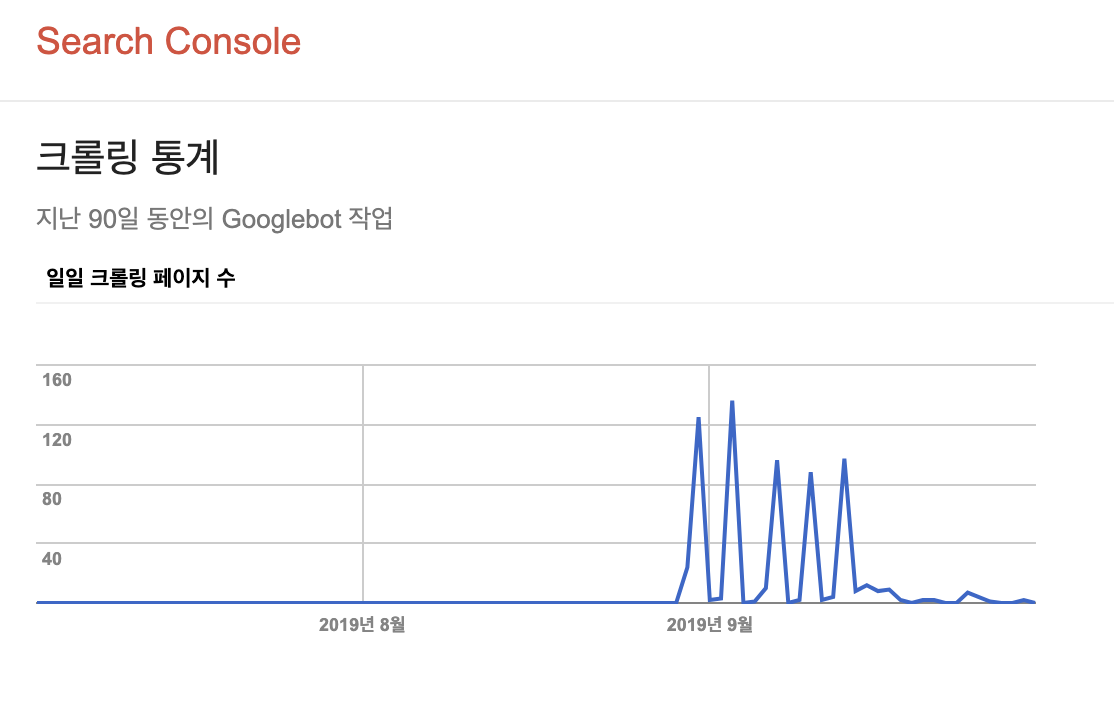Click the 40 y-axis label
The height and width of the screenshot is (702, 1114).
(52, 558)
